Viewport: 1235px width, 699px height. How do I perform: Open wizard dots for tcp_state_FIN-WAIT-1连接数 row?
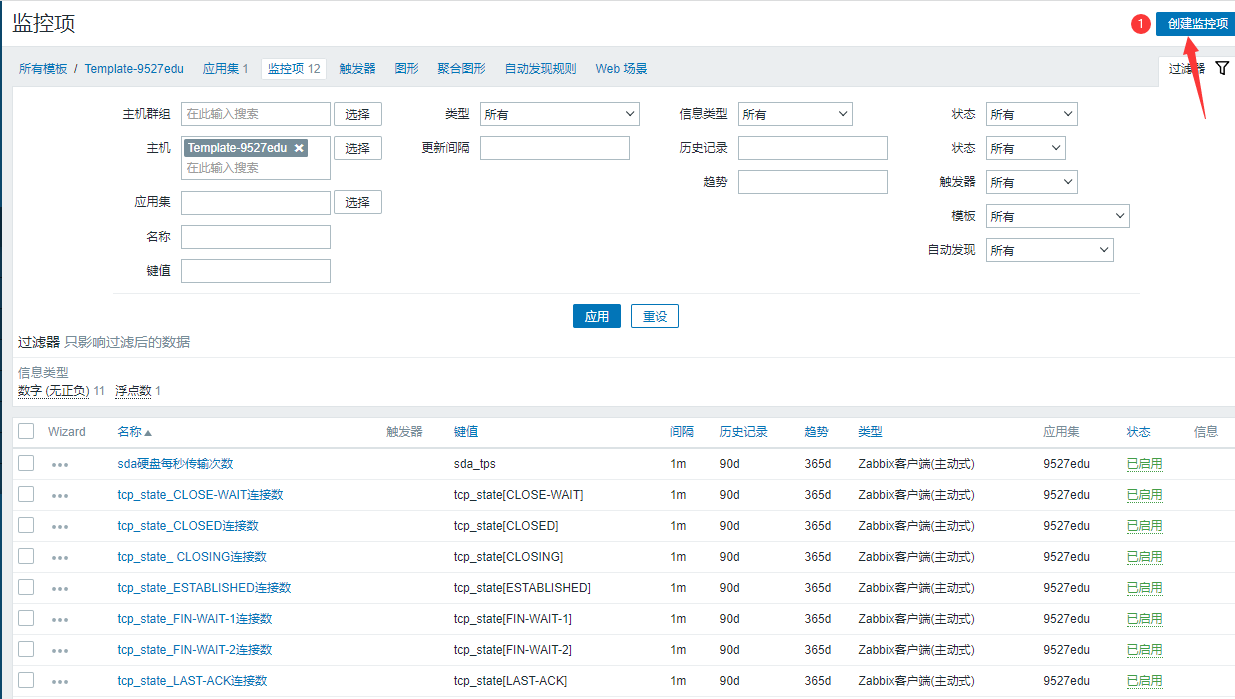coord(60,620)
